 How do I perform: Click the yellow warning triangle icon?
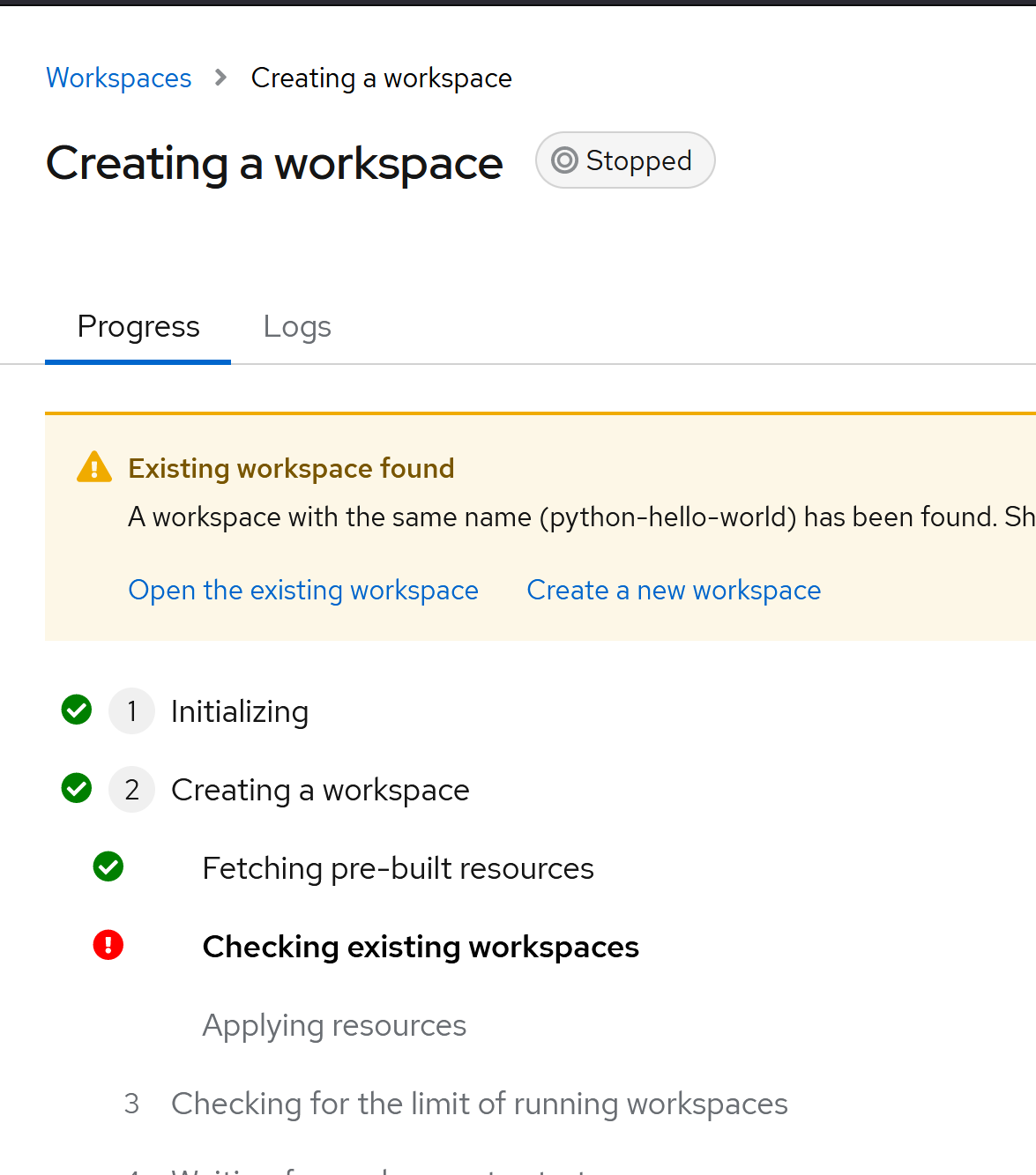pyautogui.click(x=94, y=467)
